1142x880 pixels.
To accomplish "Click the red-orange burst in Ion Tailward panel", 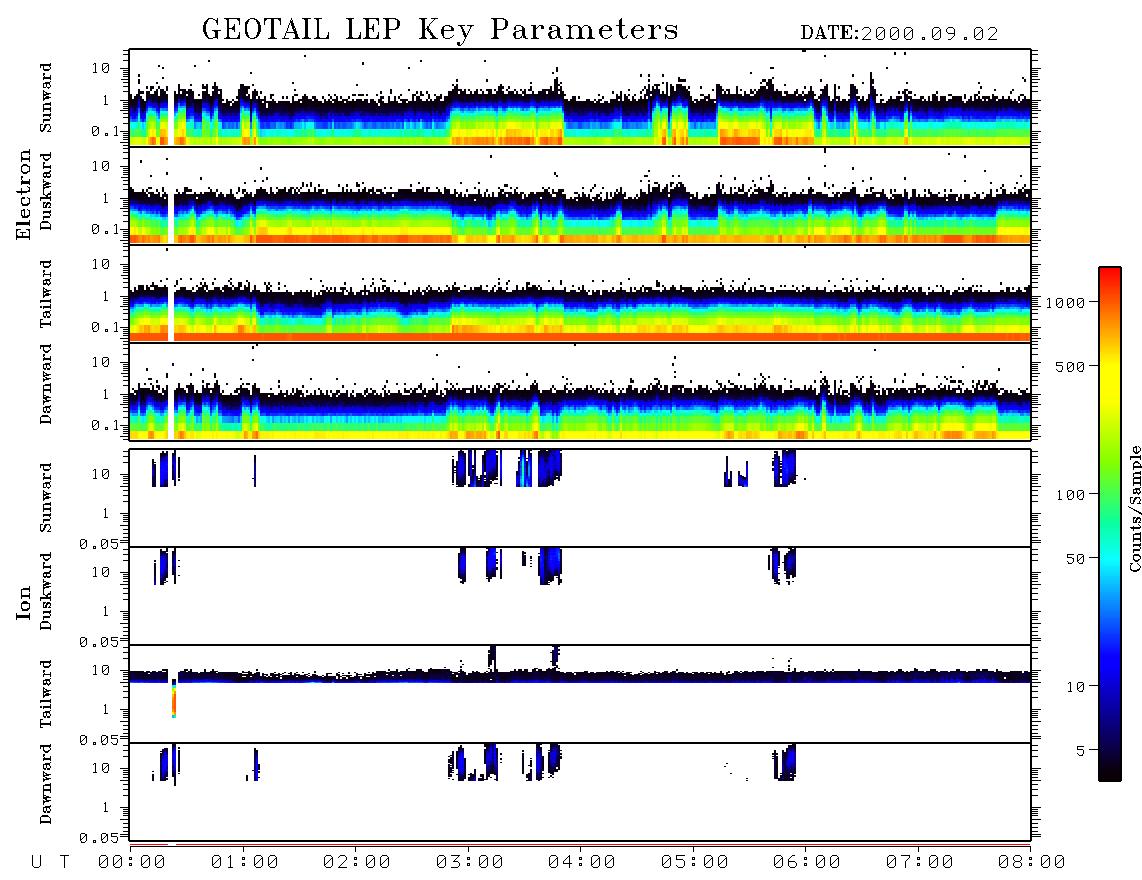I will coord(173,701).
